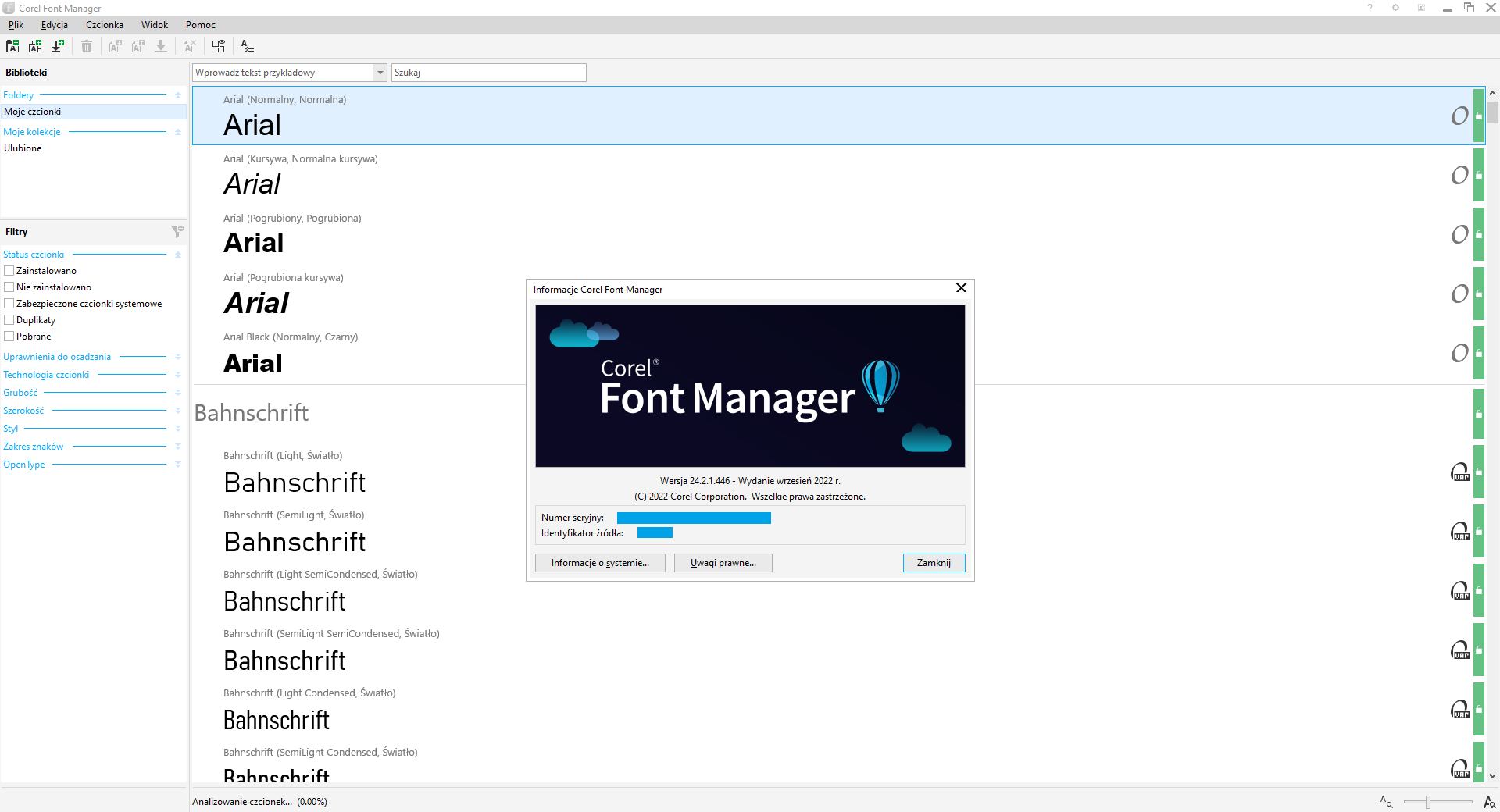Click the sample text input field
Screen dimensions: 1500x812
tap(284, 73)
